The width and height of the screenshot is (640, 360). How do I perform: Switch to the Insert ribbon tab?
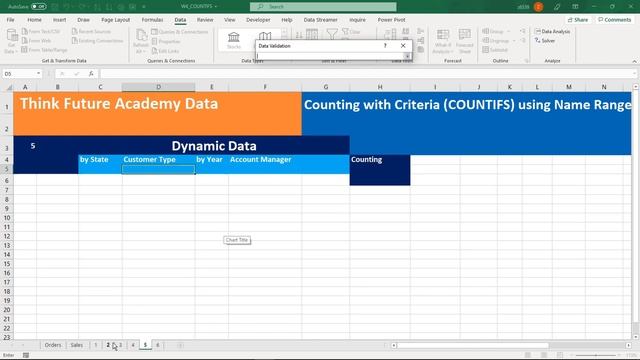60,20
